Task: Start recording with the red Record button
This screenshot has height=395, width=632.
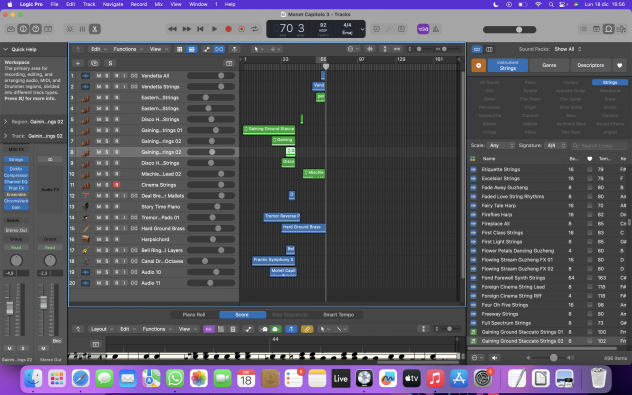Action: [x=228, y=29]
